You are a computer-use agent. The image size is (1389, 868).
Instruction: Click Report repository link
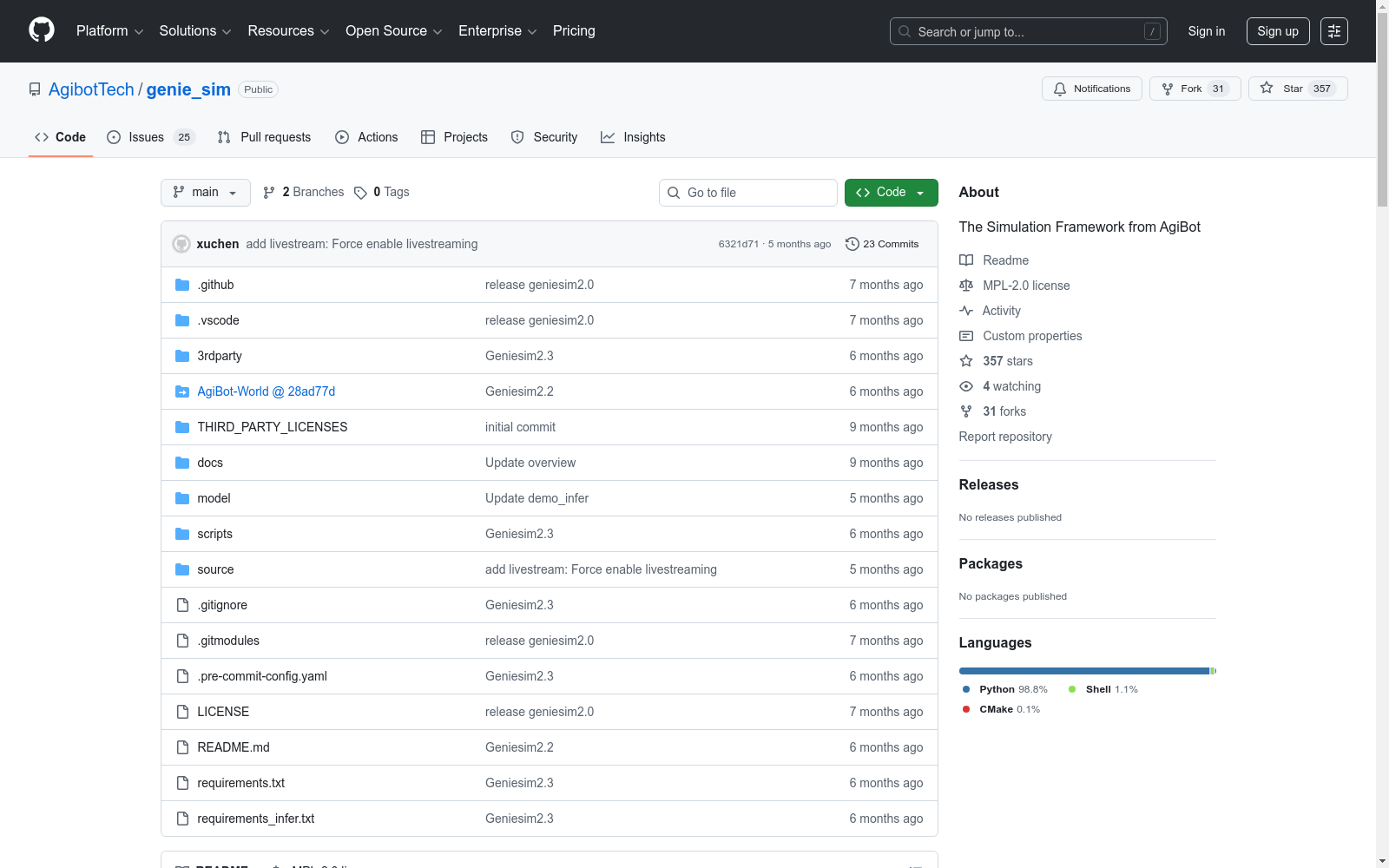pos(1005,437)
